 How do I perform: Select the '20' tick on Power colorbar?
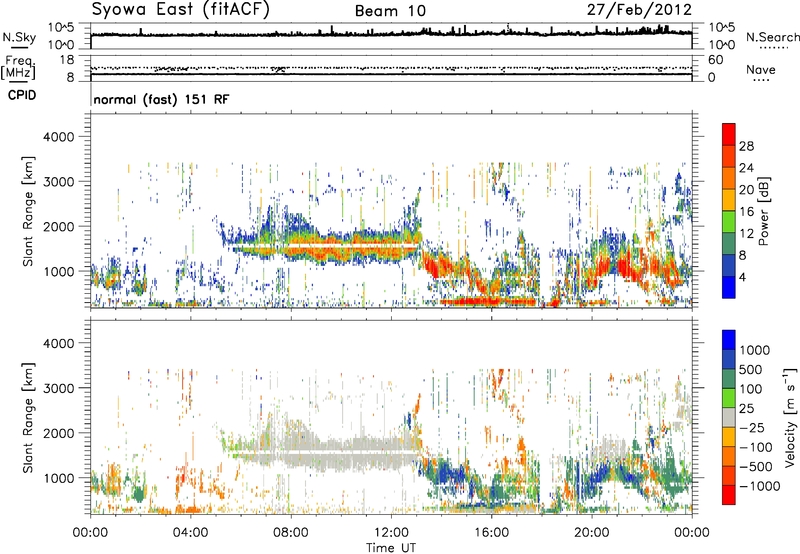click(746, 190)
